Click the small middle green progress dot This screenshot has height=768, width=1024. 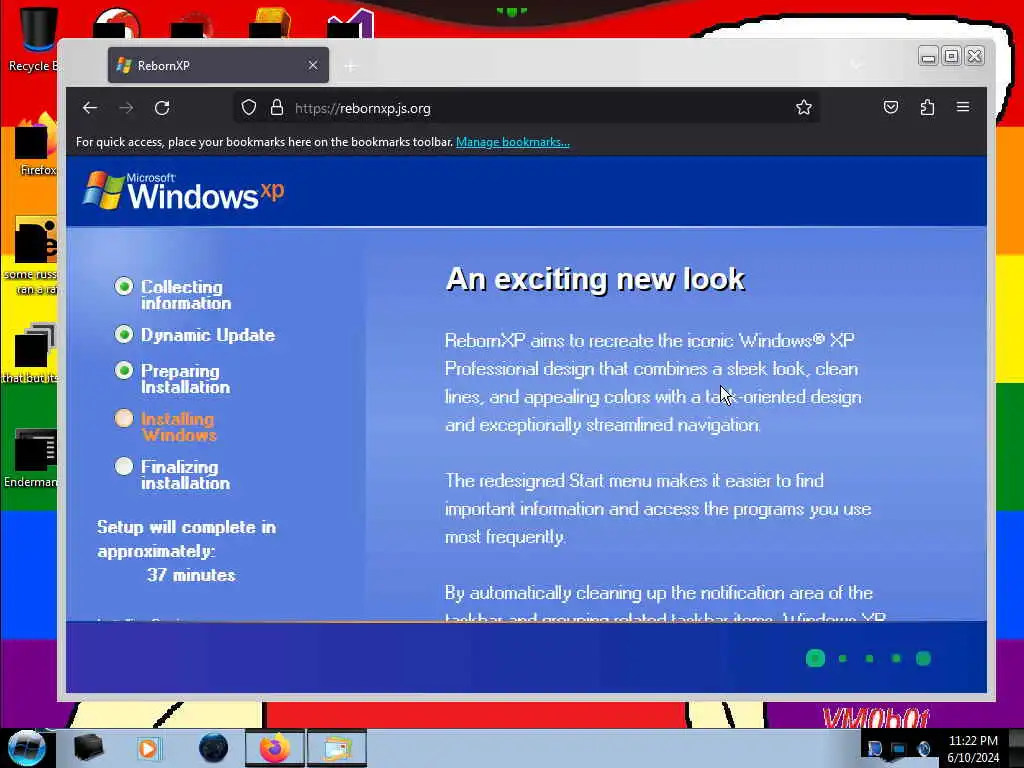pos(869,658)
